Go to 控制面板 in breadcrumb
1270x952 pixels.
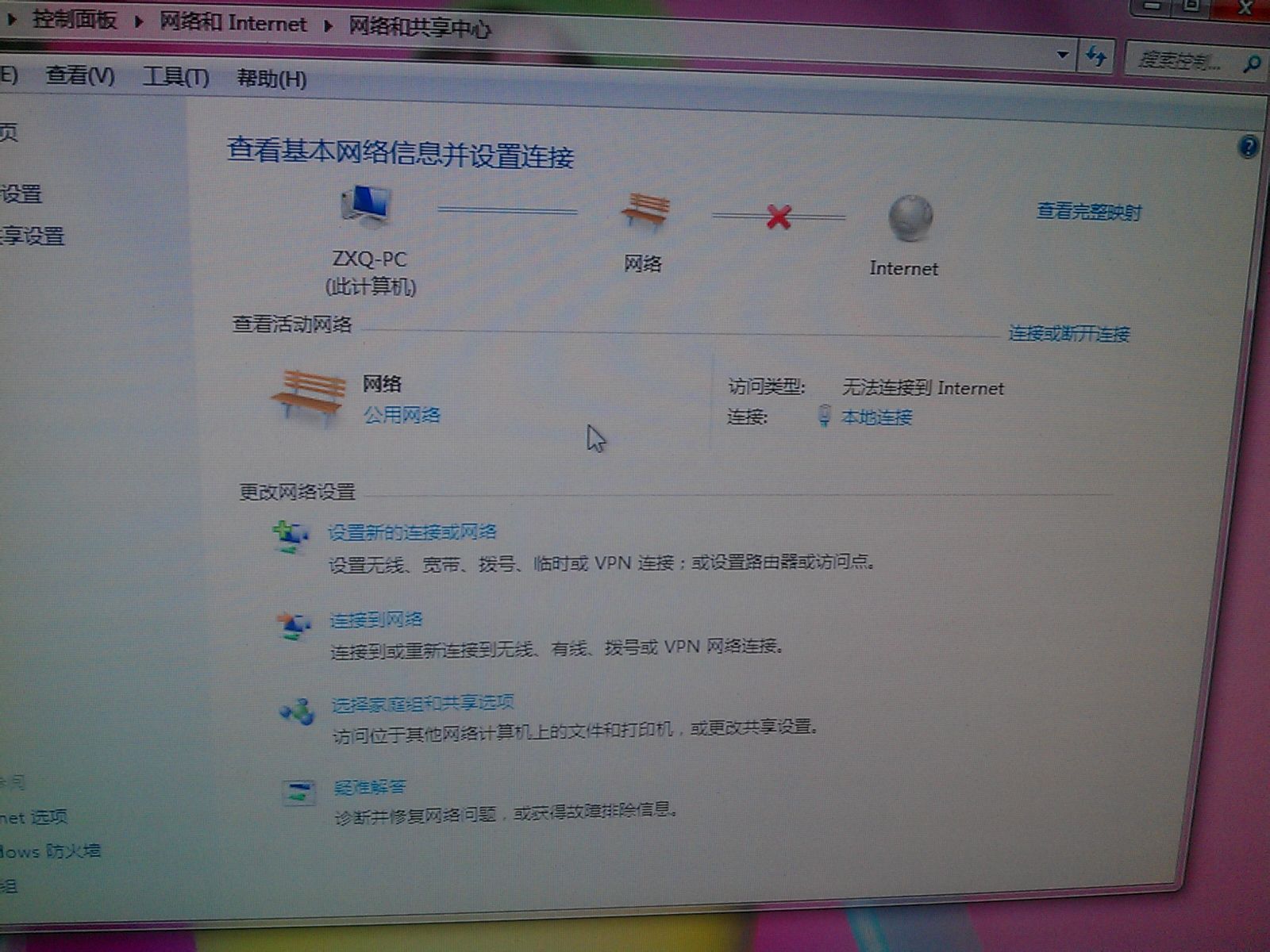(x=74, y=19)
